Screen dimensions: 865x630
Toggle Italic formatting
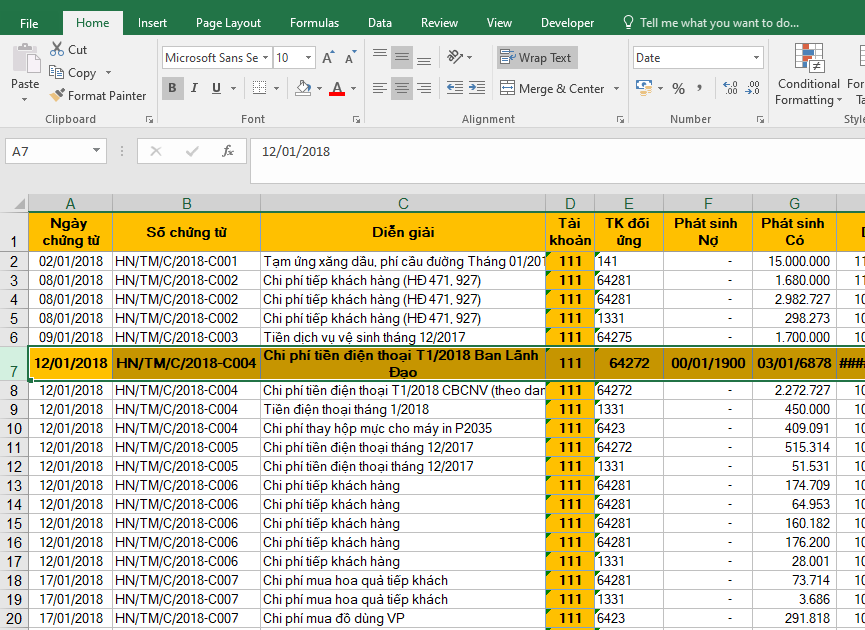194,88
